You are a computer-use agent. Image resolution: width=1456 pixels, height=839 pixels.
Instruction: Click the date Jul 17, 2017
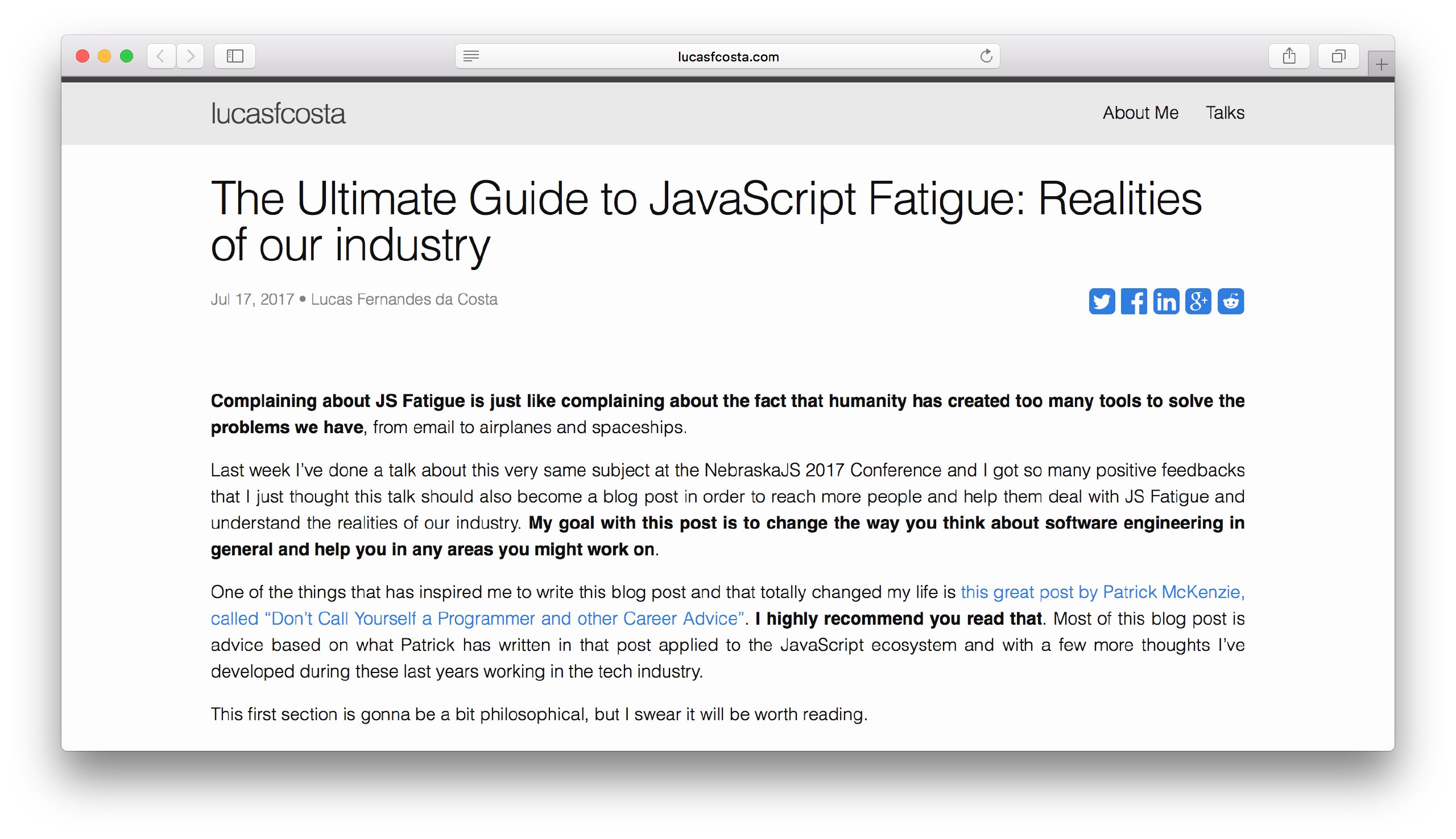pyautogui.click(x=253, y=299)
